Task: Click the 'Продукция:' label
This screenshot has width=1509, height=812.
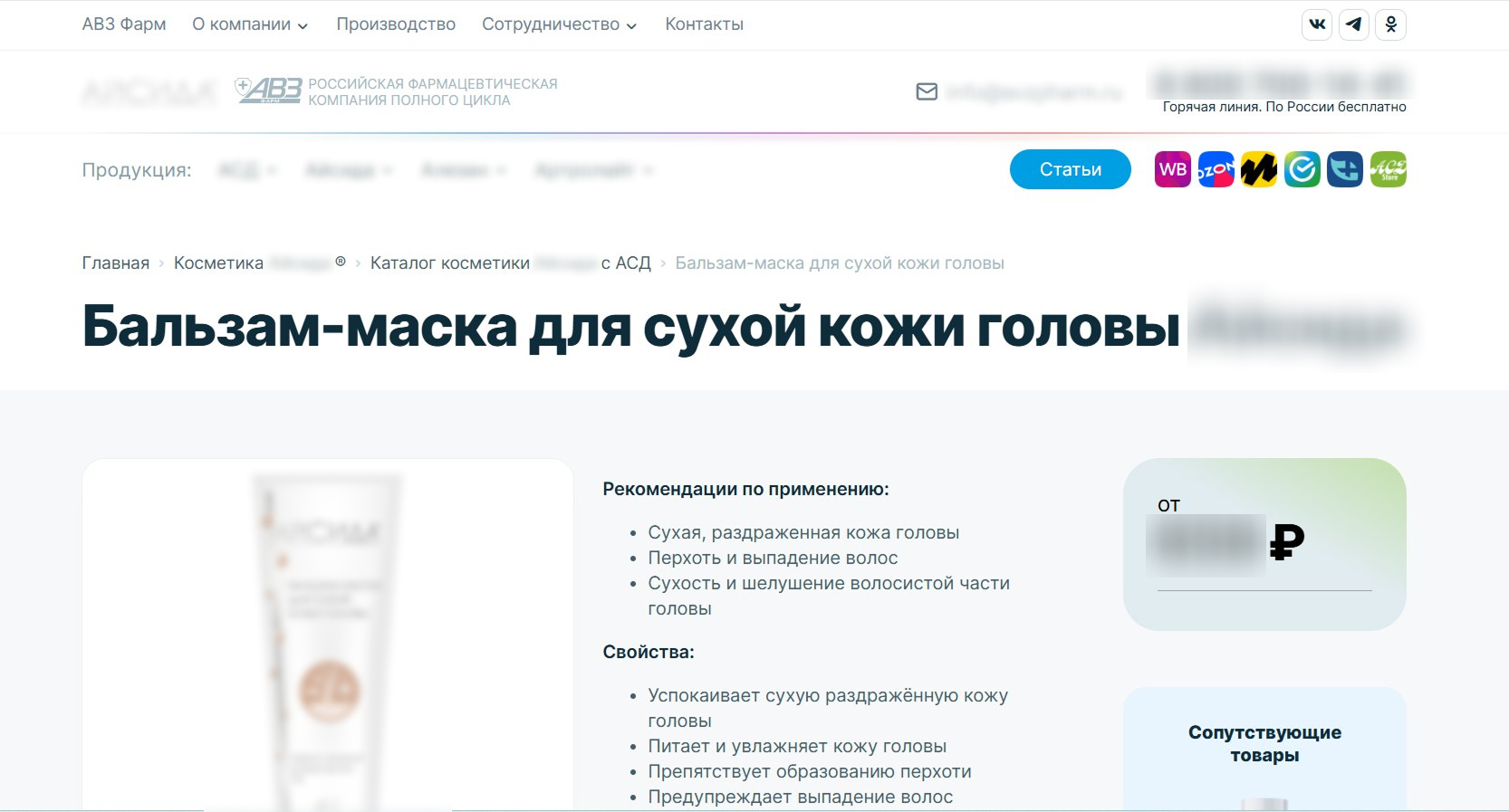Action: [x=137, y=170]
